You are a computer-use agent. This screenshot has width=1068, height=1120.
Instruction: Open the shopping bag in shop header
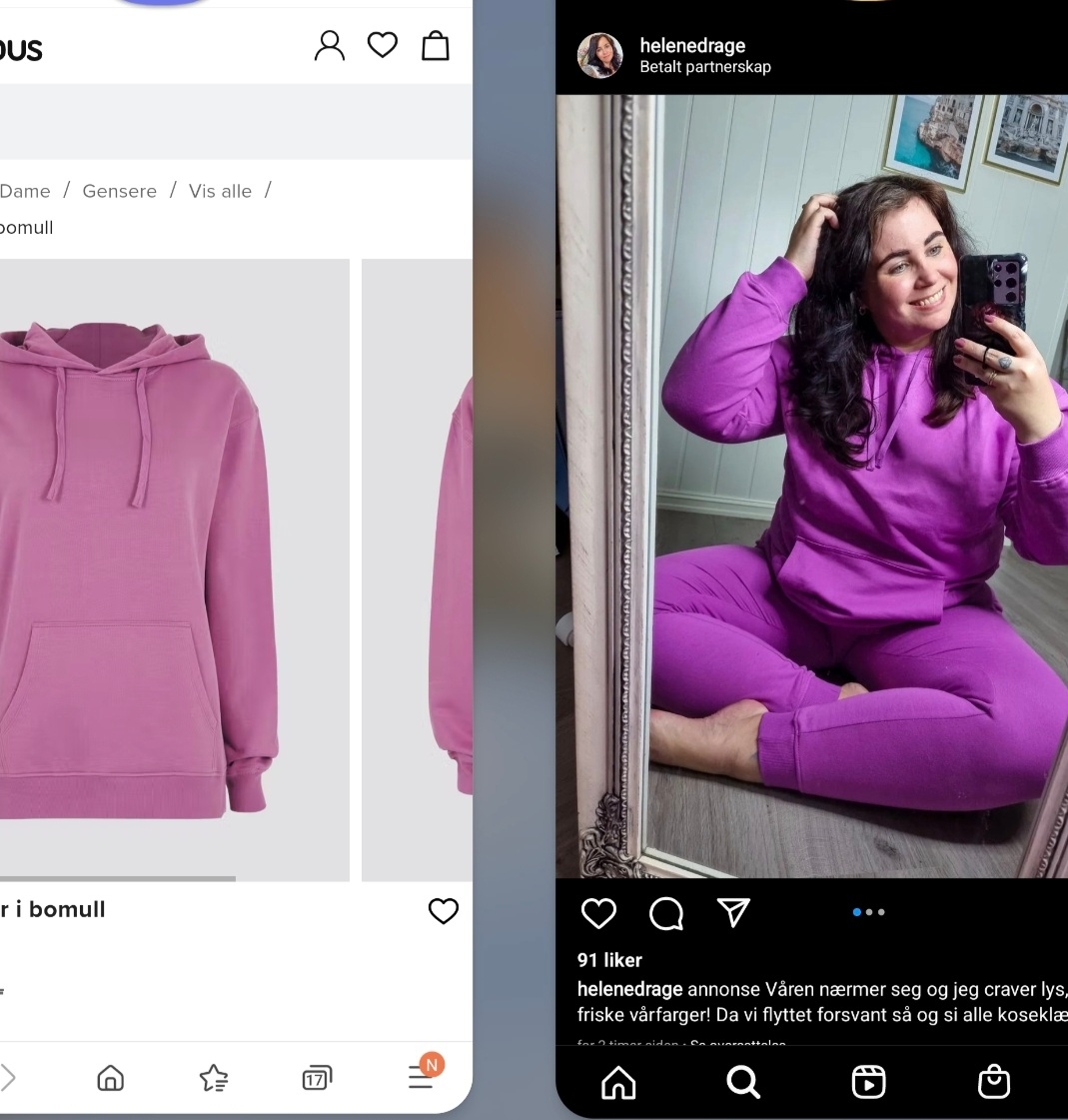pos(435,46)
